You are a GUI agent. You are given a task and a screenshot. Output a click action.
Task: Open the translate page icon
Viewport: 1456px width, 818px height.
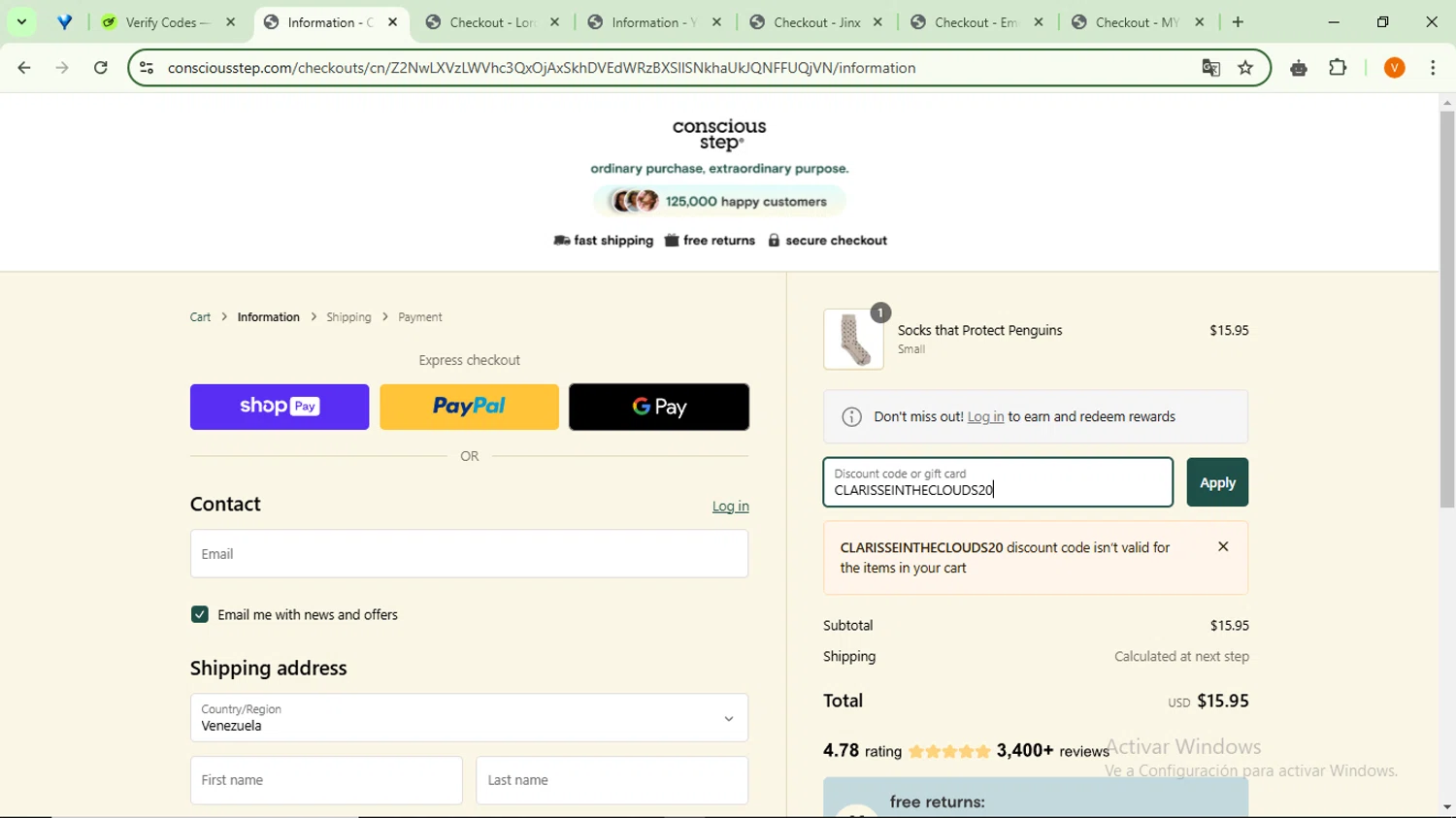(x=1210, y=68)
